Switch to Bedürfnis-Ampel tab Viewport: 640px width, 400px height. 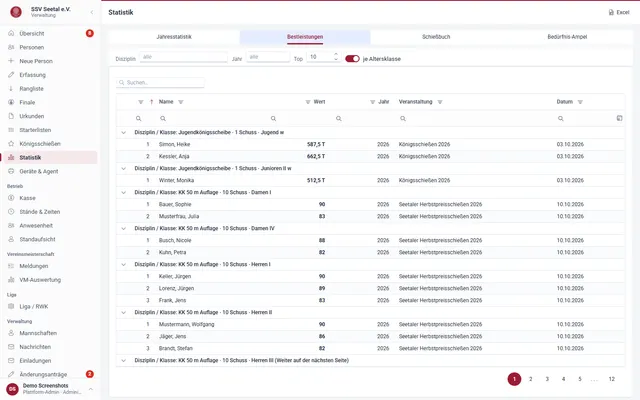coord(567,37)
